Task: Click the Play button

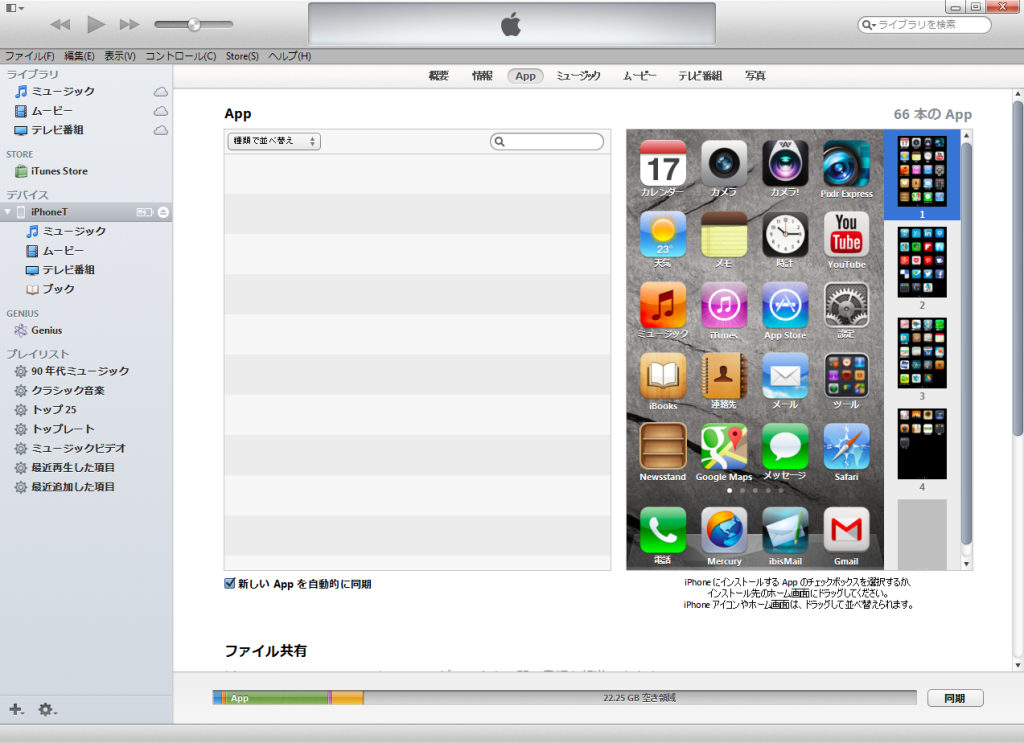Action: (x=96, y=25)
